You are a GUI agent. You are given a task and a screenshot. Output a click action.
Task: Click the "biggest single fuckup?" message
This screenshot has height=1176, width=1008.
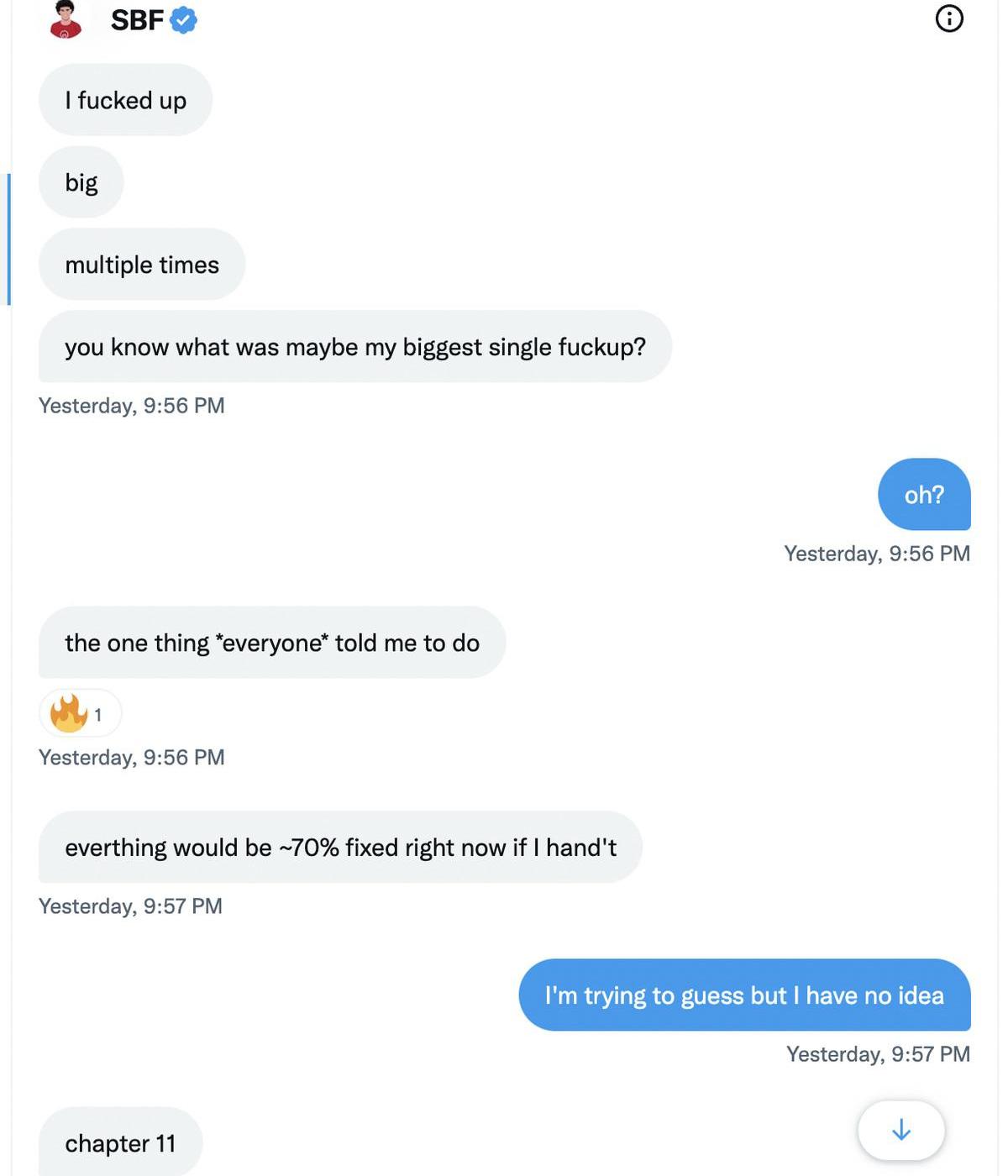[354, 347]
